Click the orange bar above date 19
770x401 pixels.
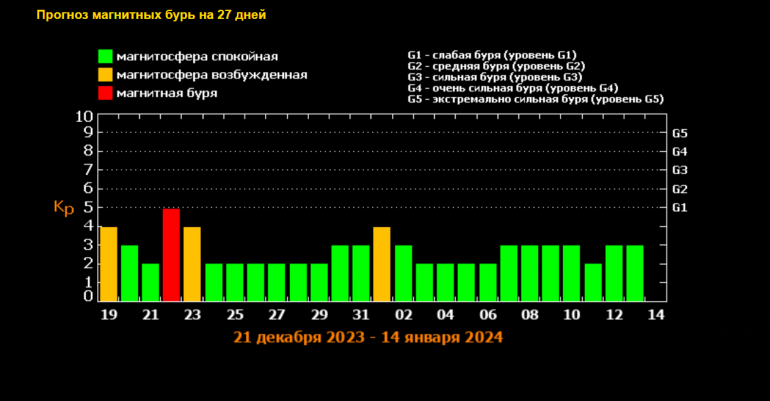(x=109, y=264)
